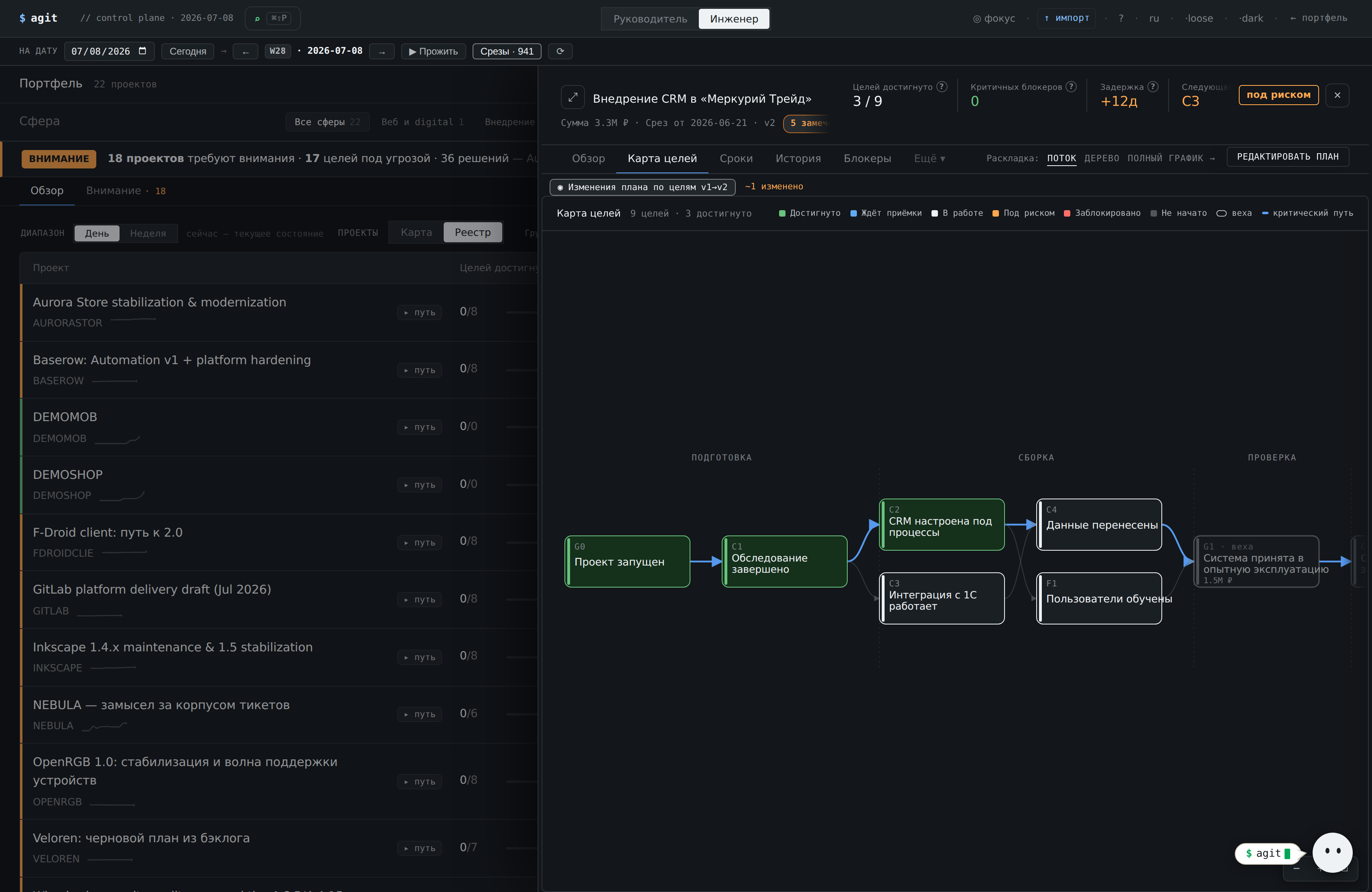
Task: Expand путь for Inkscape project
Action: click(420, 657)
